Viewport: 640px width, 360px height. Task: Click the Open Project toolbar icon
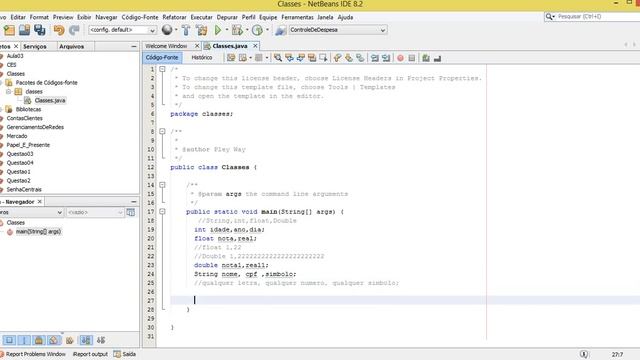click(x=24, y=30)
